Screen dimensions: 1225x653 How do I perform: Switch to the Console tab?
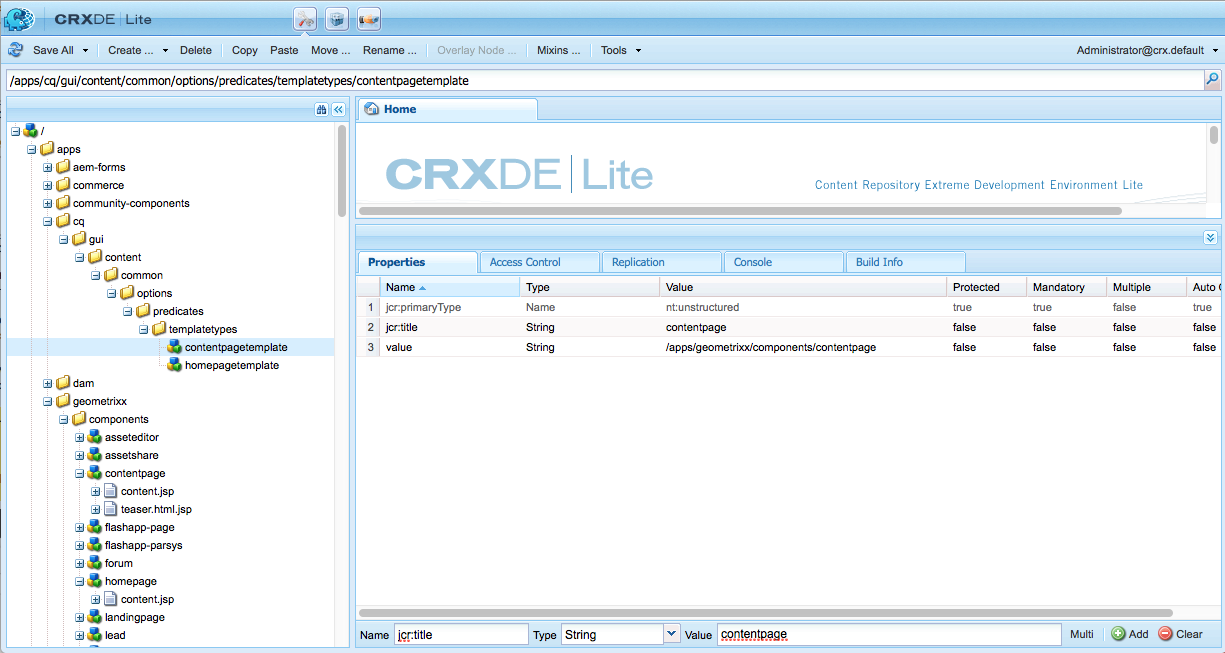tap(784, 262)
